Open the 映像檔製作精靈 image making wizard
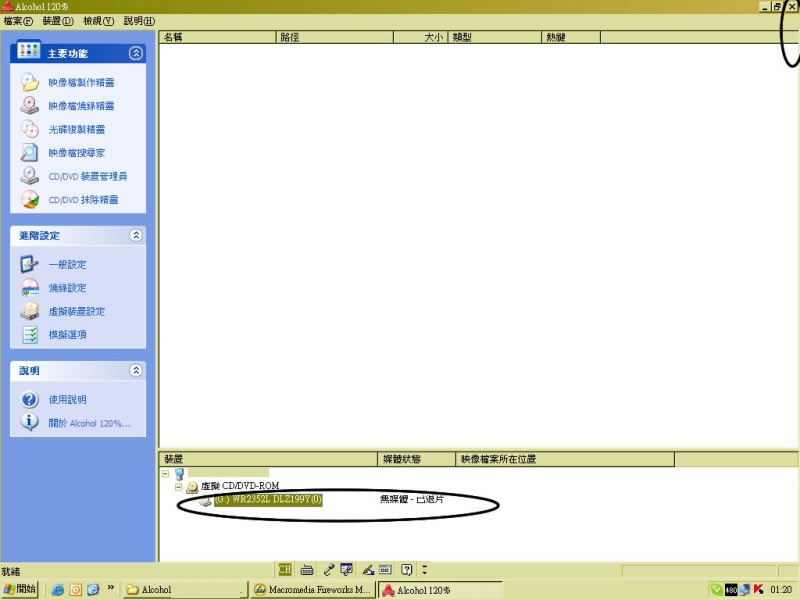This screenshot has height=600, width=800. (81, 83)
